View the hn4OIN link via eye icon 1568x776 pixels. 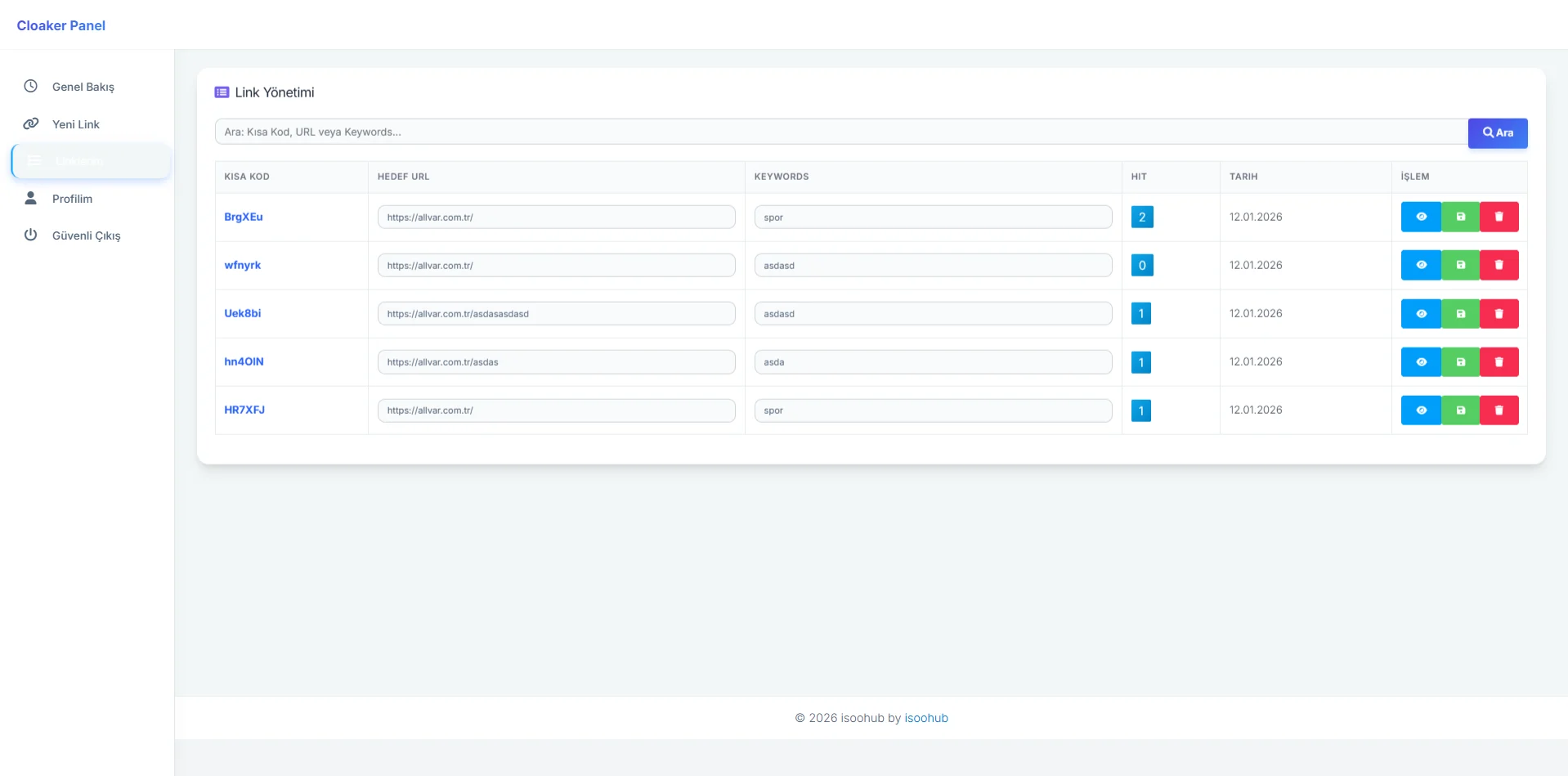(1421, 361)
